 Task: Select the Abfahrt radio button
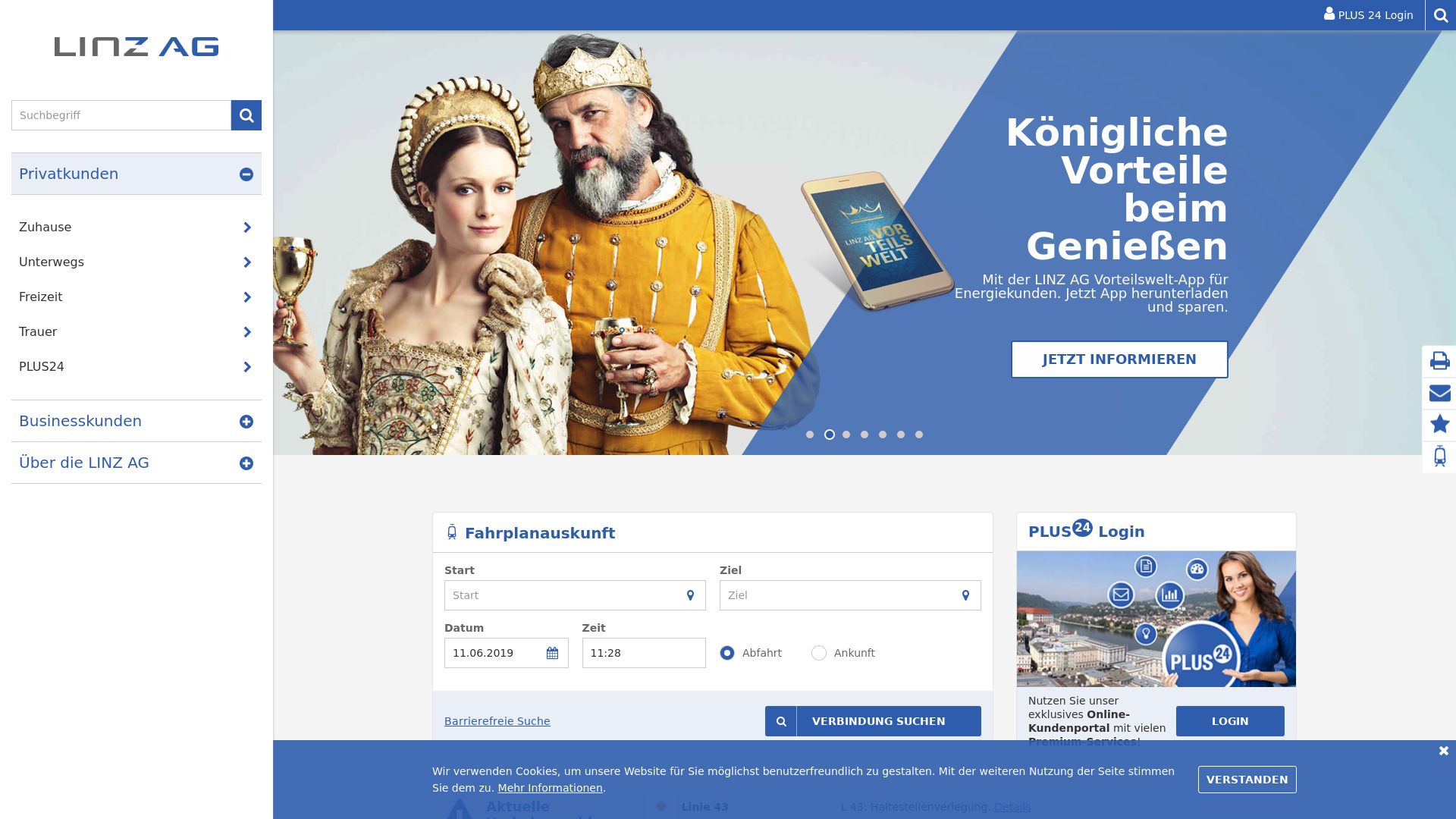coord(727,653)
